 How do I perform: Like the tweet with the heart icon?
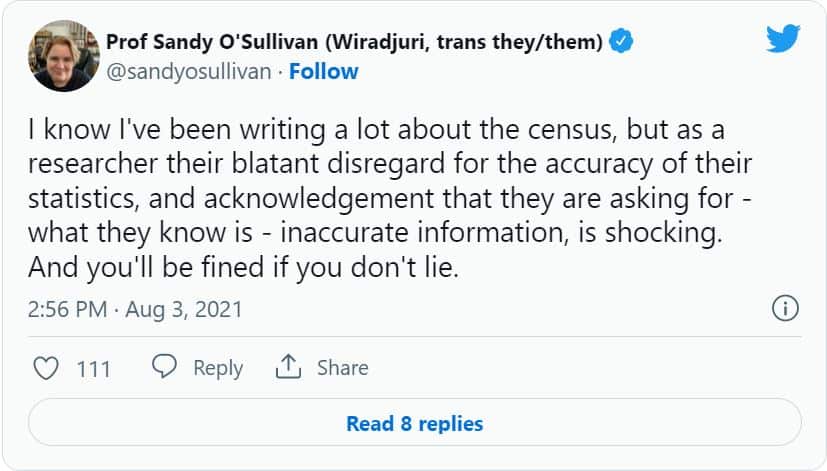point(46,368)
